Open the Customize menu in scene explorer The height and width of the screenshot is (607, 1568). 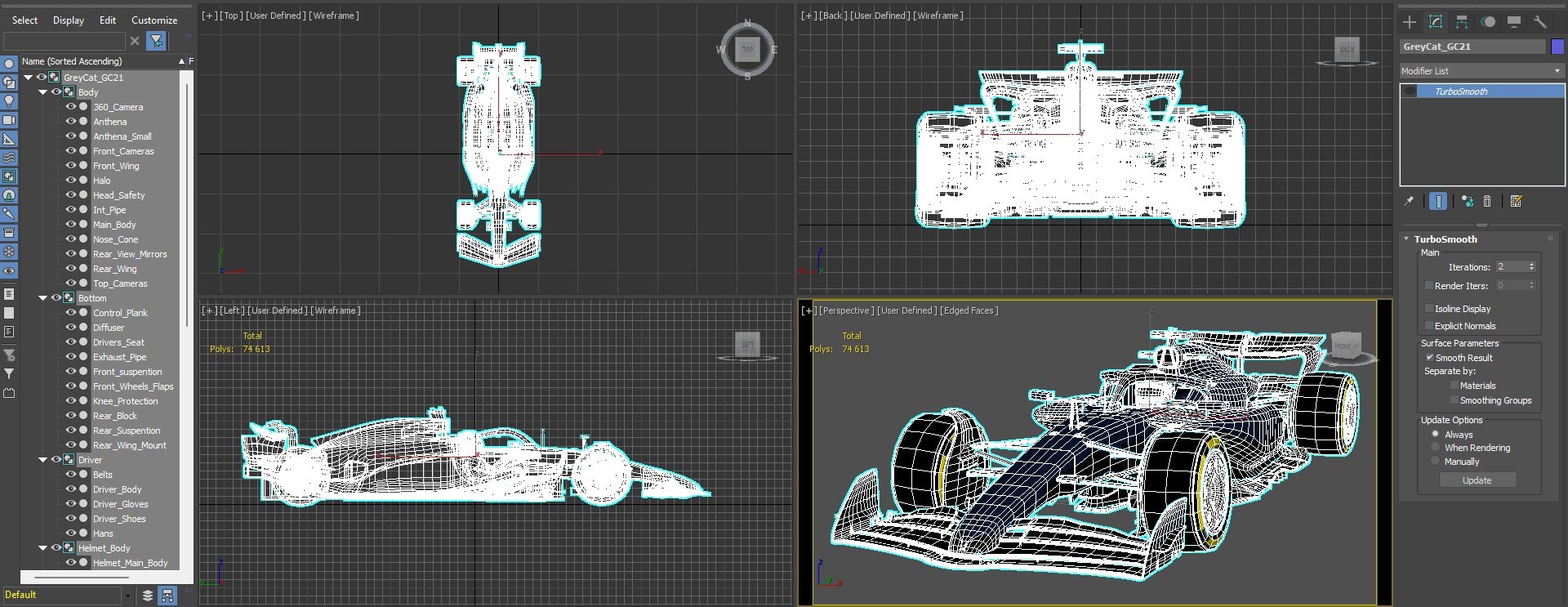click(x=154, y=20)
